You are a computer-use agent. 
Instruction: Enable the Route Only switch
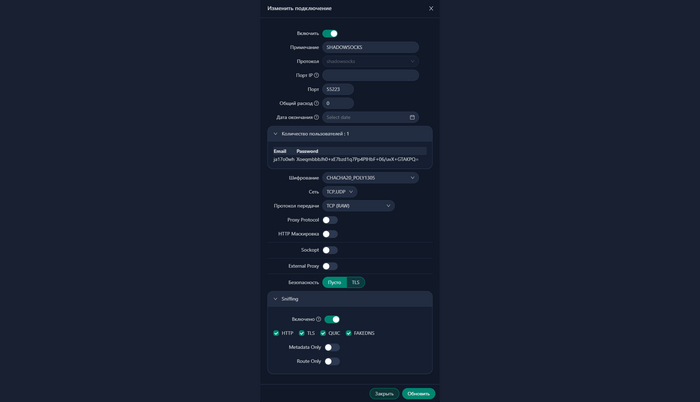point(332,361)
